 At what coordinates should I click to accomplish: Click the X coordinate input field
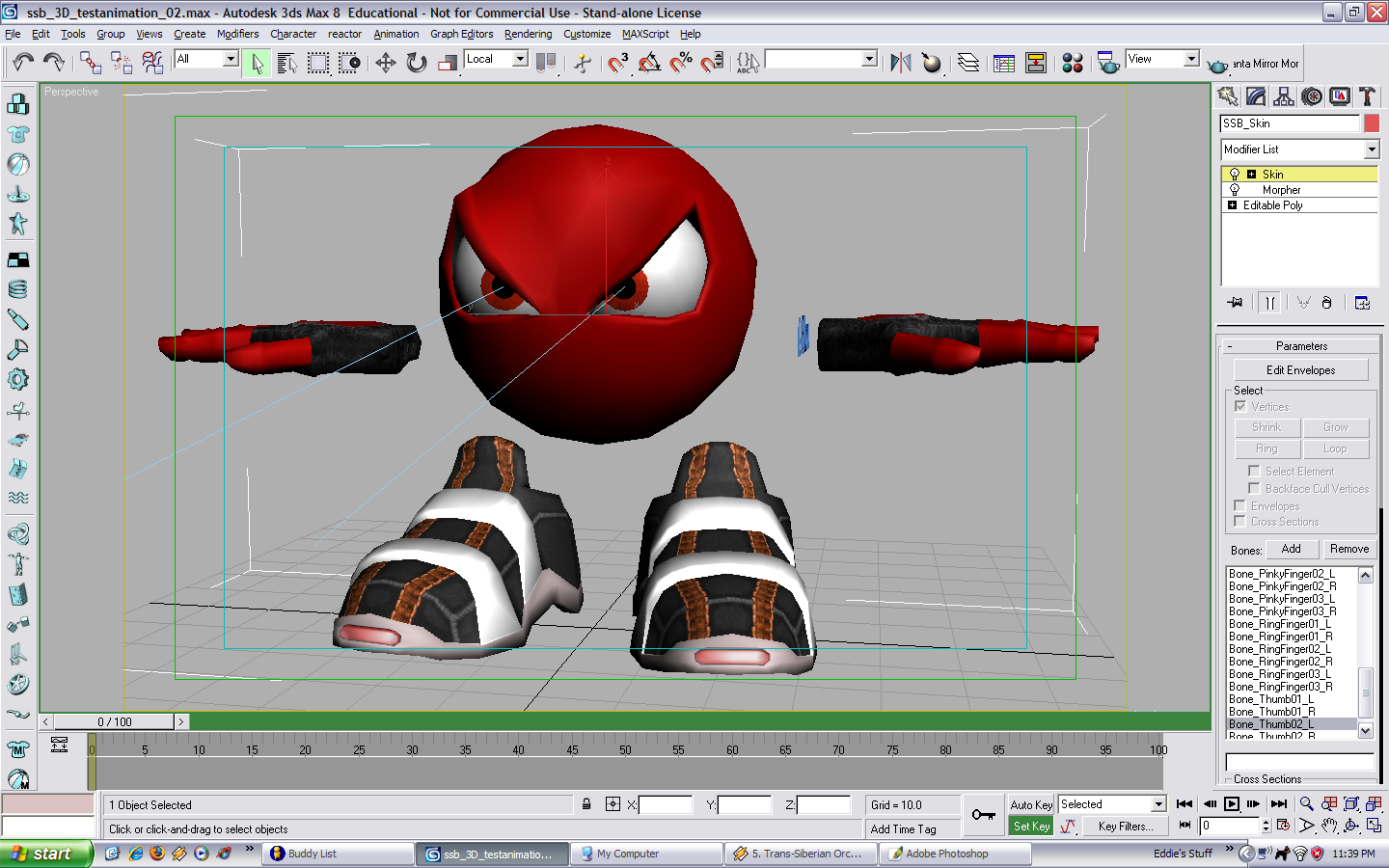[666, 804]
